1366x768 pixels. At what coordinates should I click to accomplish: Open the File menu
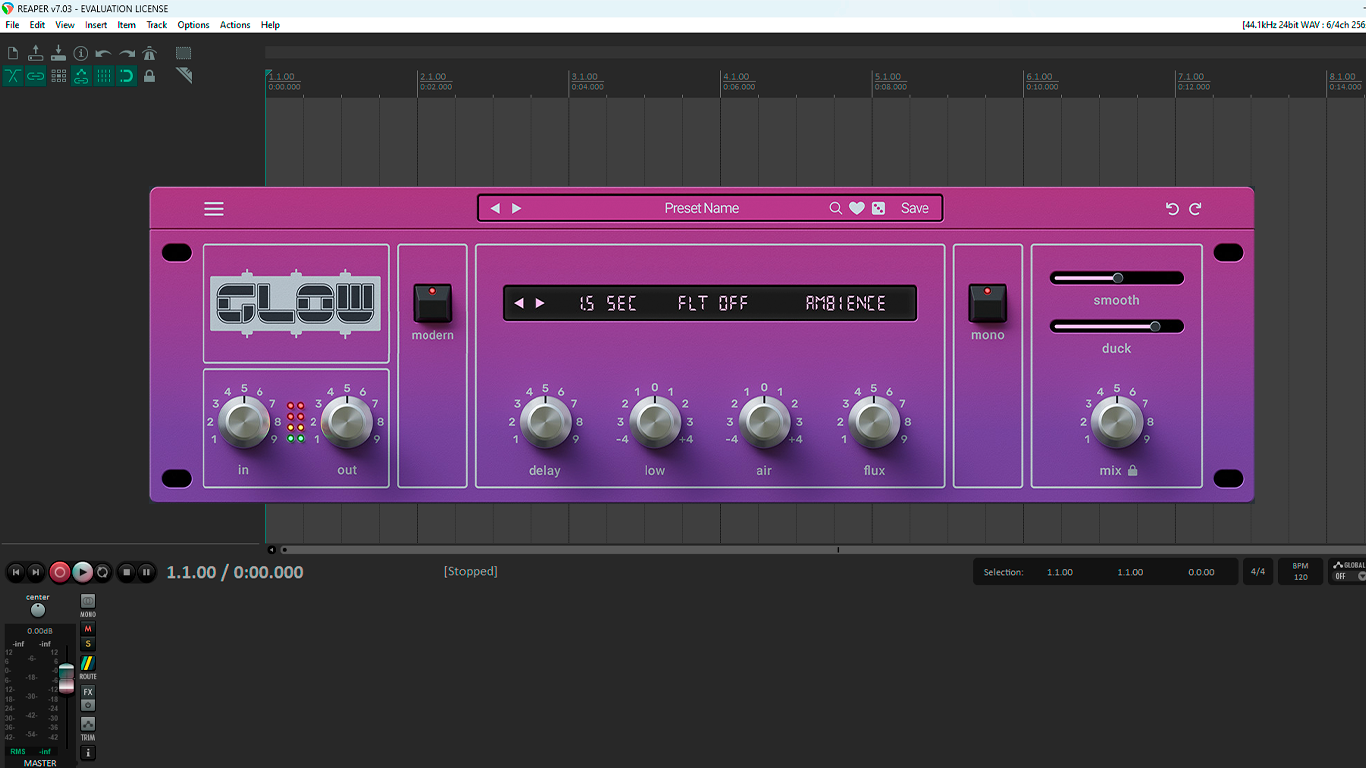pyautogui.click(x=12, y=25)
